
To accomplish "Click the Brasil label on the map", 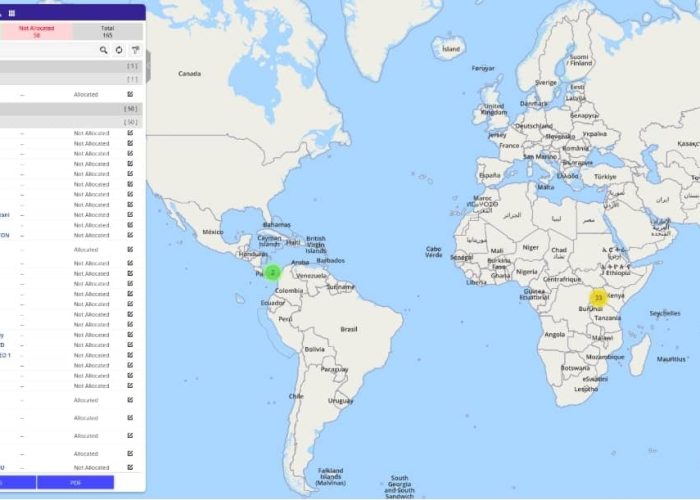I will coord(349,328).
